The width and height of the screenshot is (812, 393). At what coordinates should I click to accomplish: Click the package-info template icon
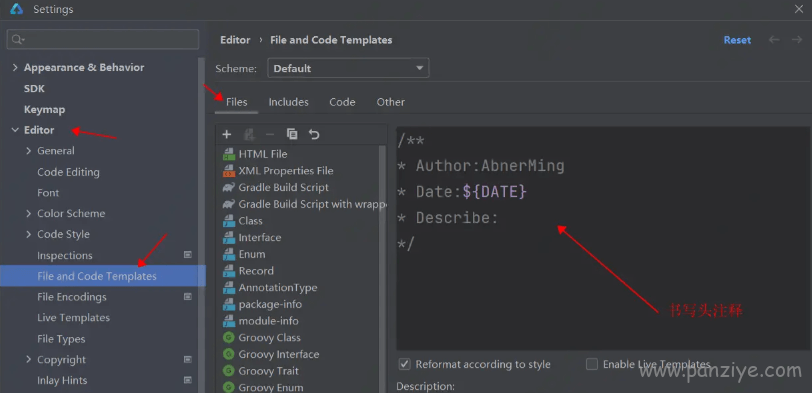click(228, 304)
